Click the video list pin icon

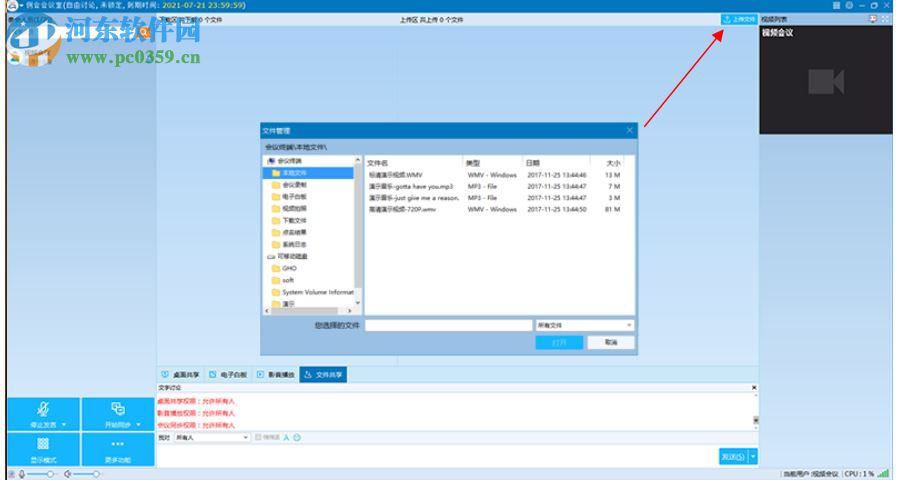click(873, 19)
